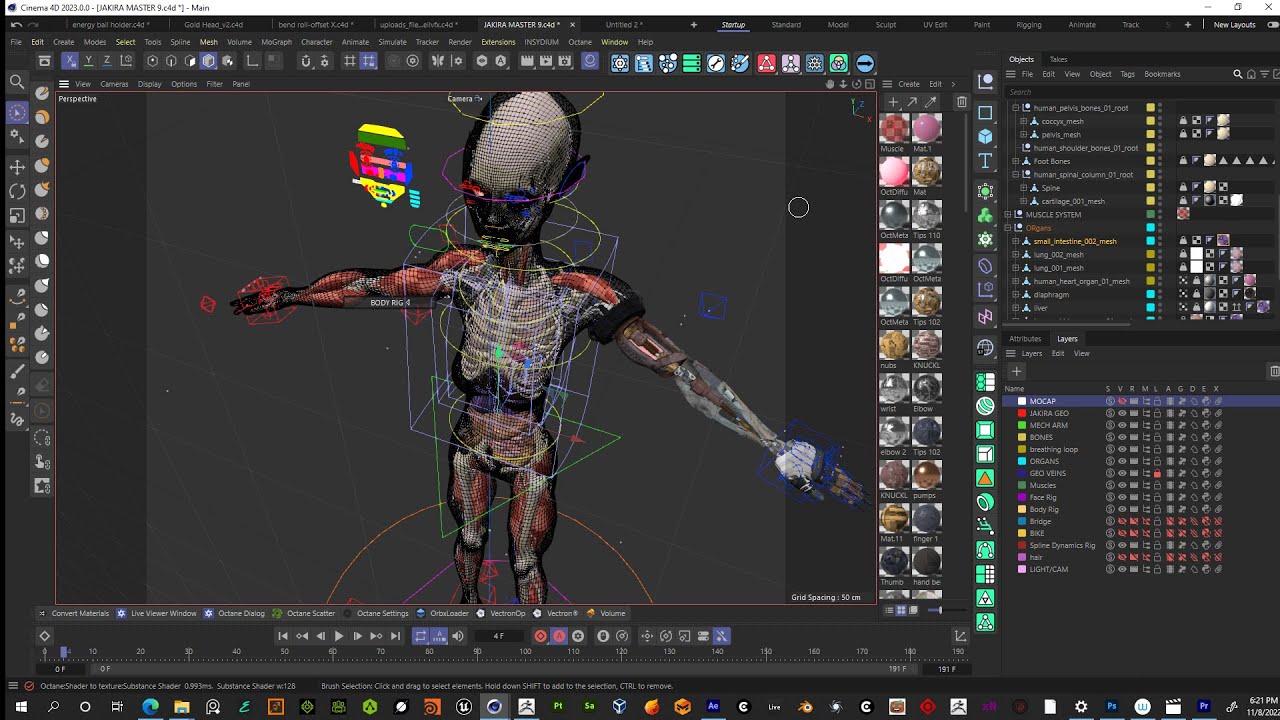Open Cameras menu in viewport header
This screenshot has width=1280, height=720.
(x=114, y=84)
